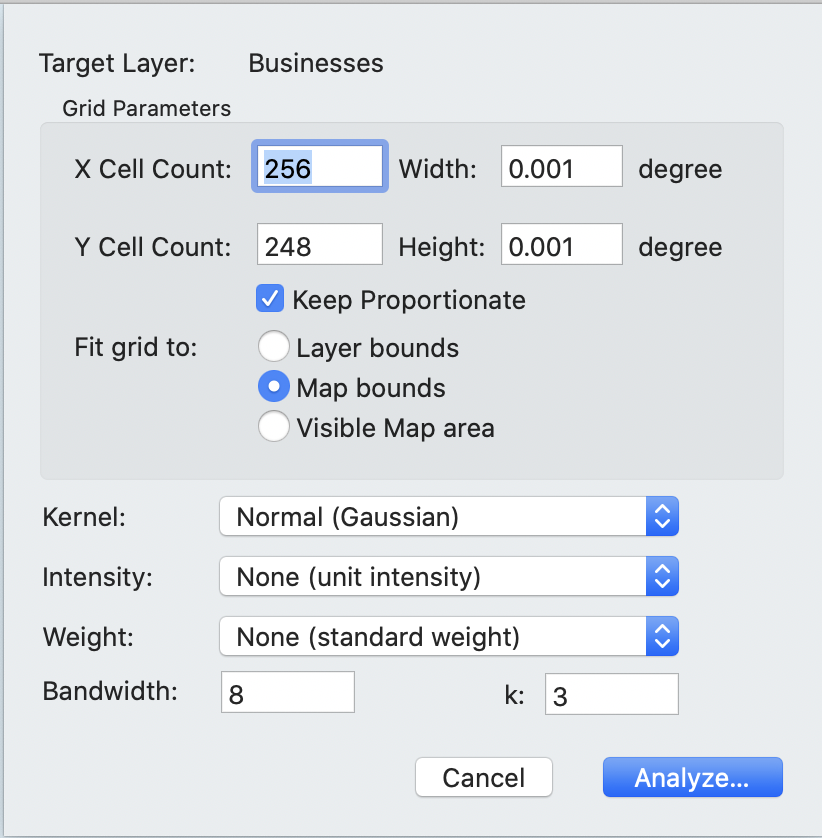Click the Map bounds radio button
This screenshot has height=838, width=822.
(x=273, y=387)
